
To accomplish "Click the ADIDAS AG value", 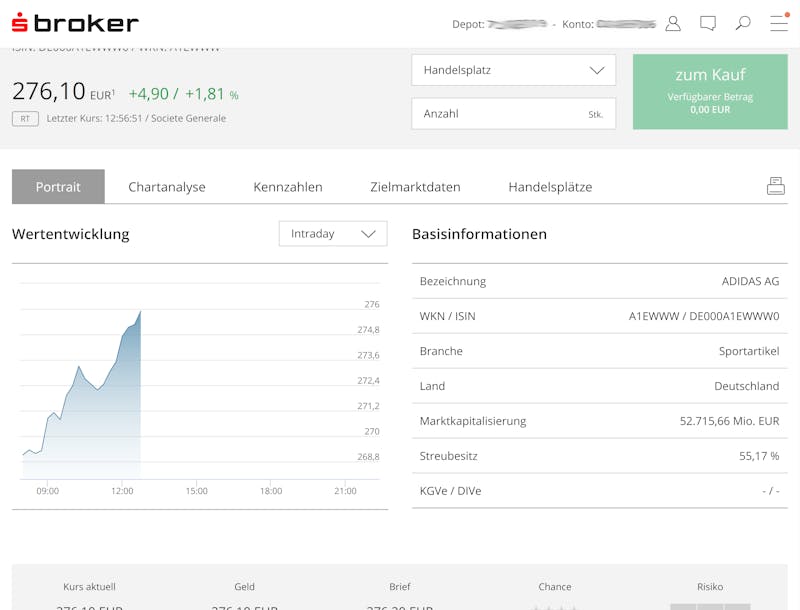I will pos(750,281).
